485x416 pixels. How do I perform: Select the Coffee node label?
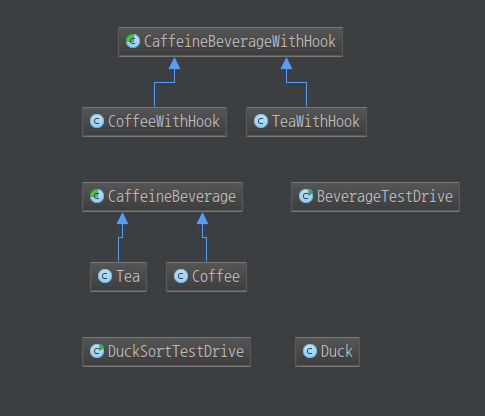pyautogui.click(x=216, y=277)
